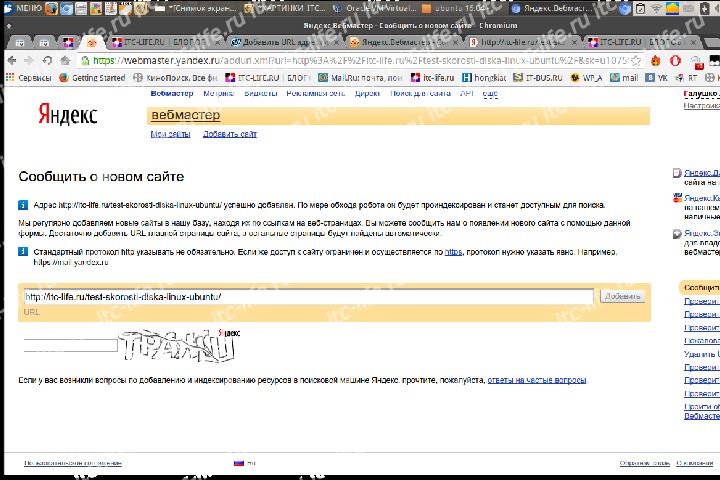
Task: Open the clipboard manager tray icon
Action: (x=641, y=8)
